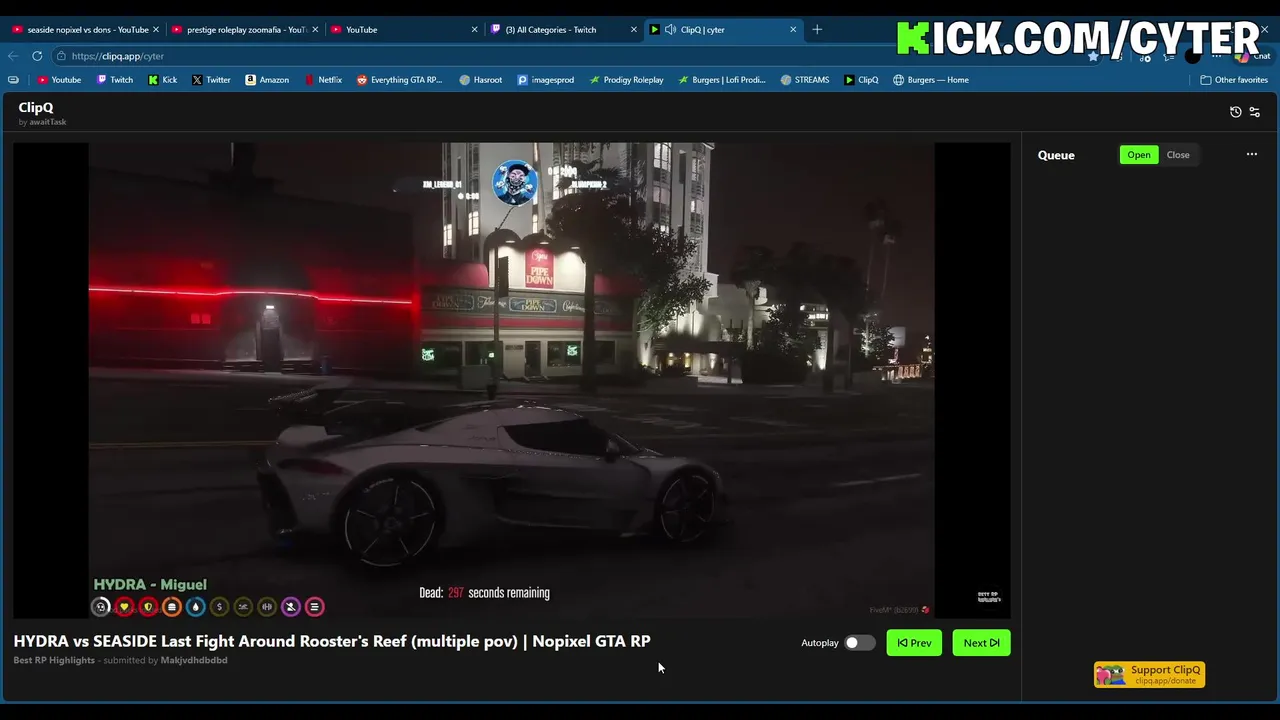View site info icon beside the URL

coord(61,56)
